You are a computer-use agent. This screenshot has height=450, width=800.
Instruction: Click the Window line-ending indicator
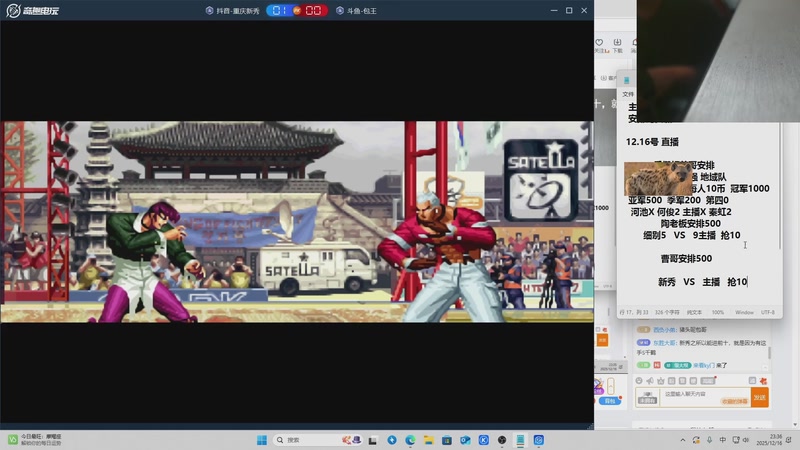[x=744, y=312]
